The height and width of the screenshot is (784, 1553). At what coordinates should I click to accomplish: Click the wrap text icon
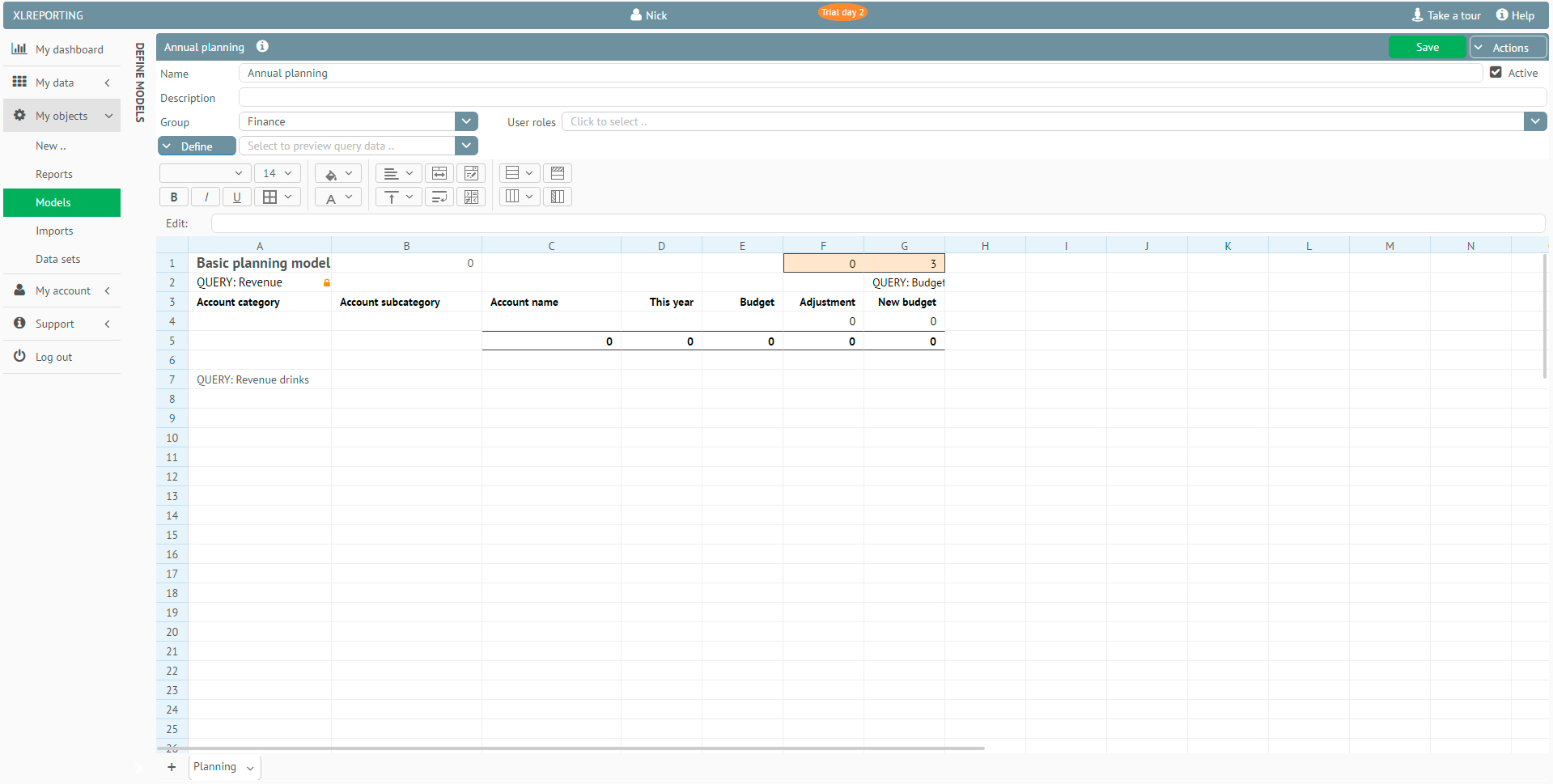pos(439,197)
